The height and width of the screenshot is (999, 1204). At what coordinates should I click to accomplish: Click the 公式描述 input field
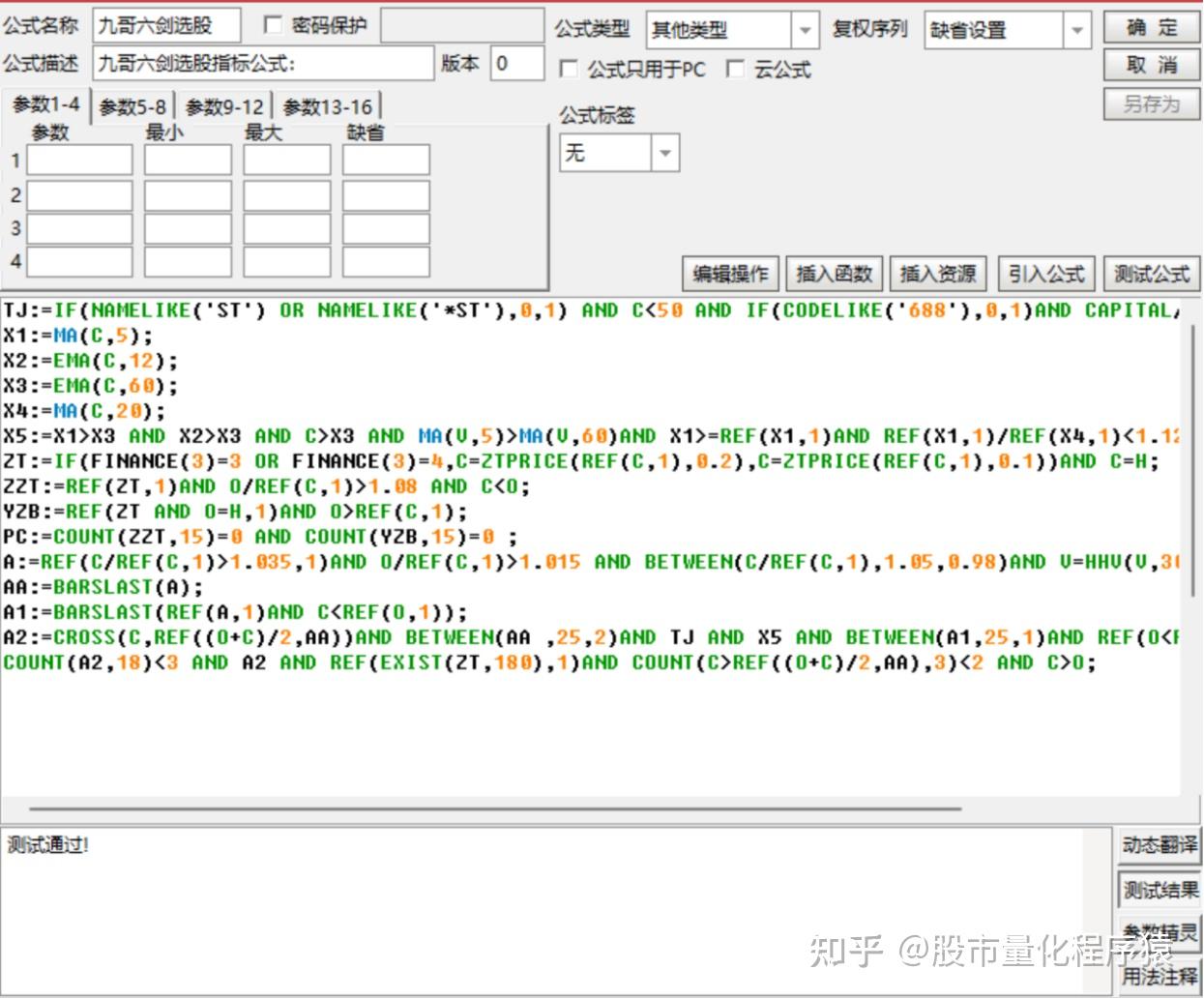click(x=264, y=64)
